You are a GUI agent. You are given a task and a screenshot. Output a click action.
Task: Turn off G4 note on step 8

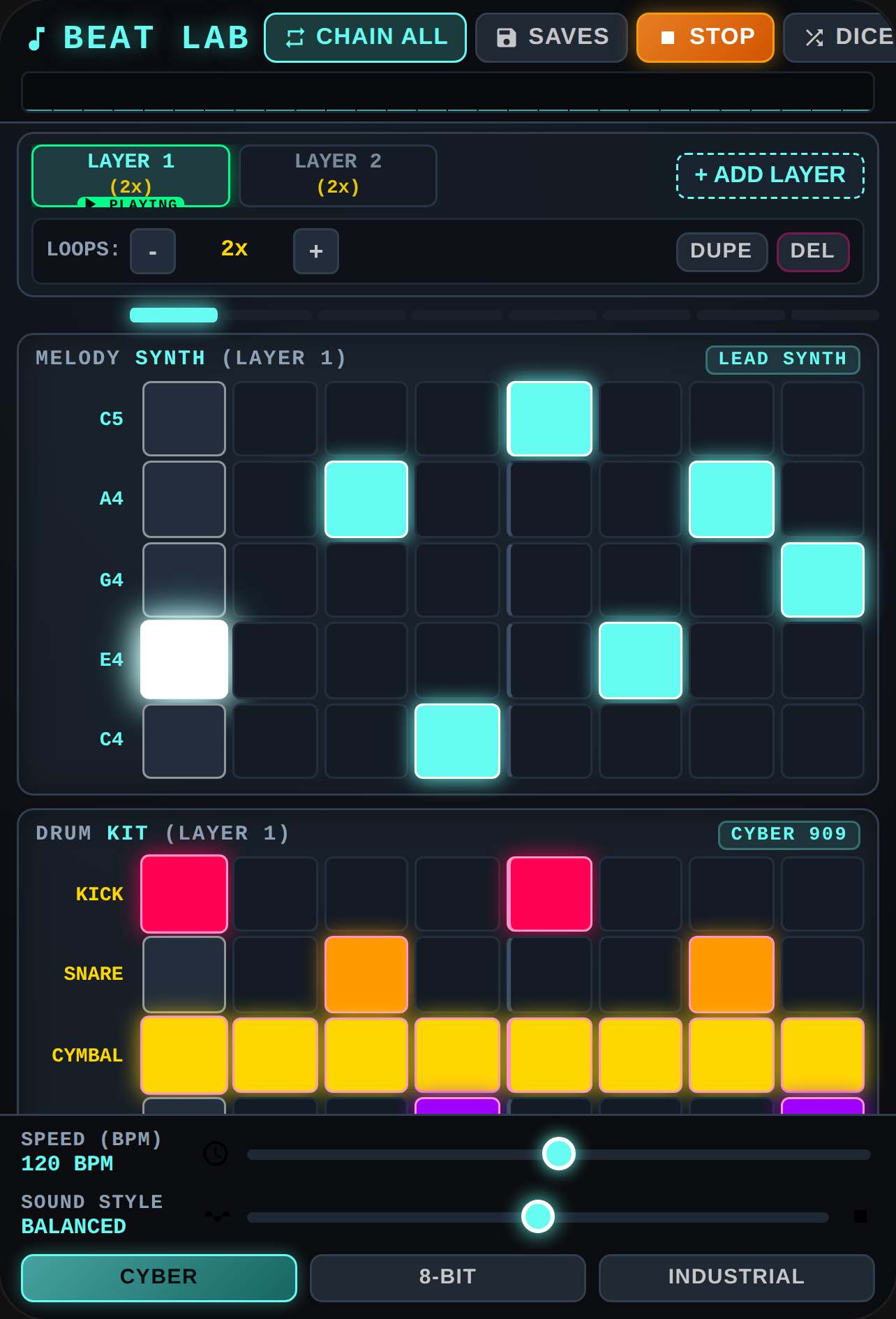(x=823, y=580)
